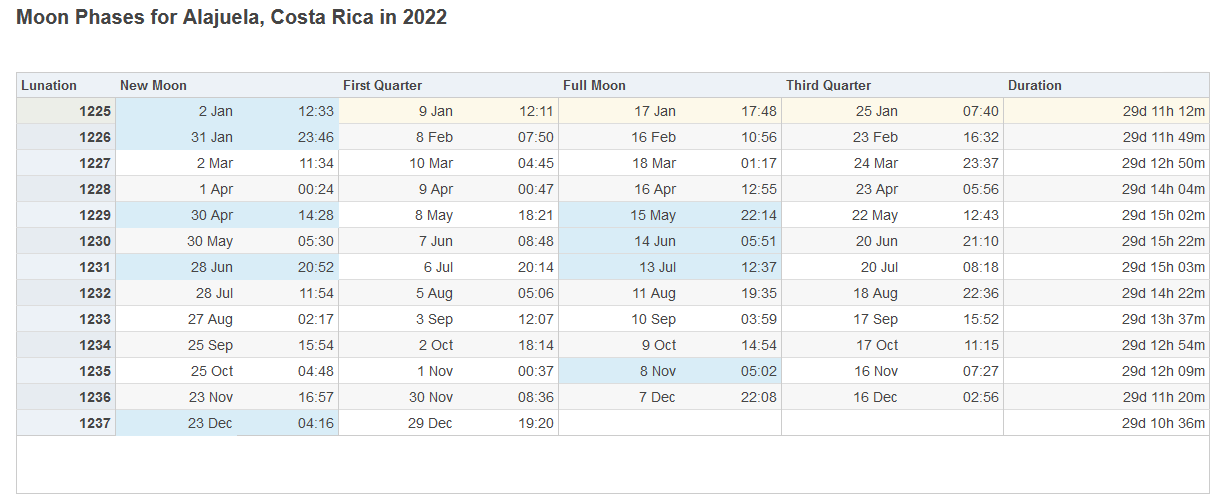Click the 23 Dec new moon date
The width and height of the screenshot is (1226, 501).
coord(210,424)
